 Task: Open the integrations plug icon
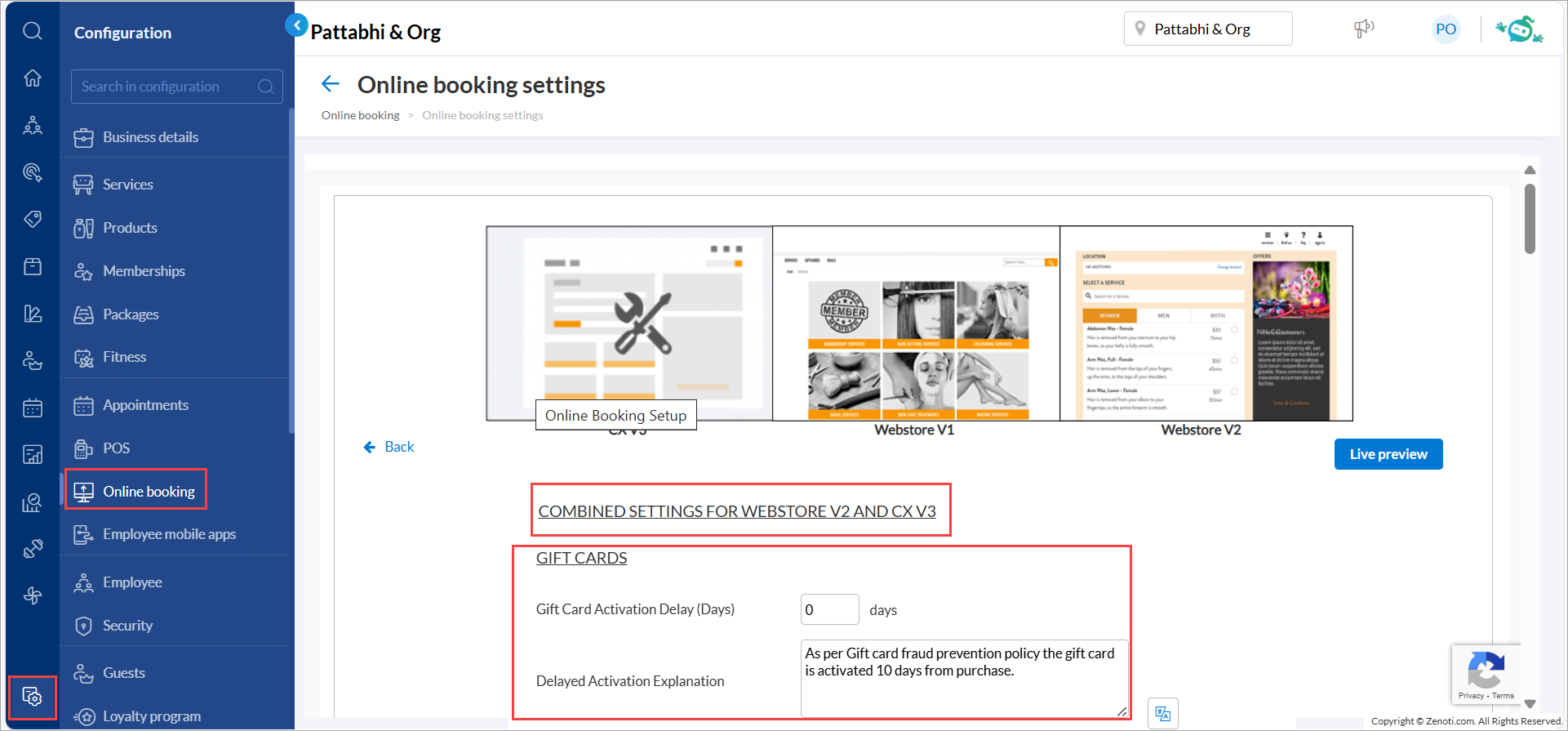coord(33,549)
